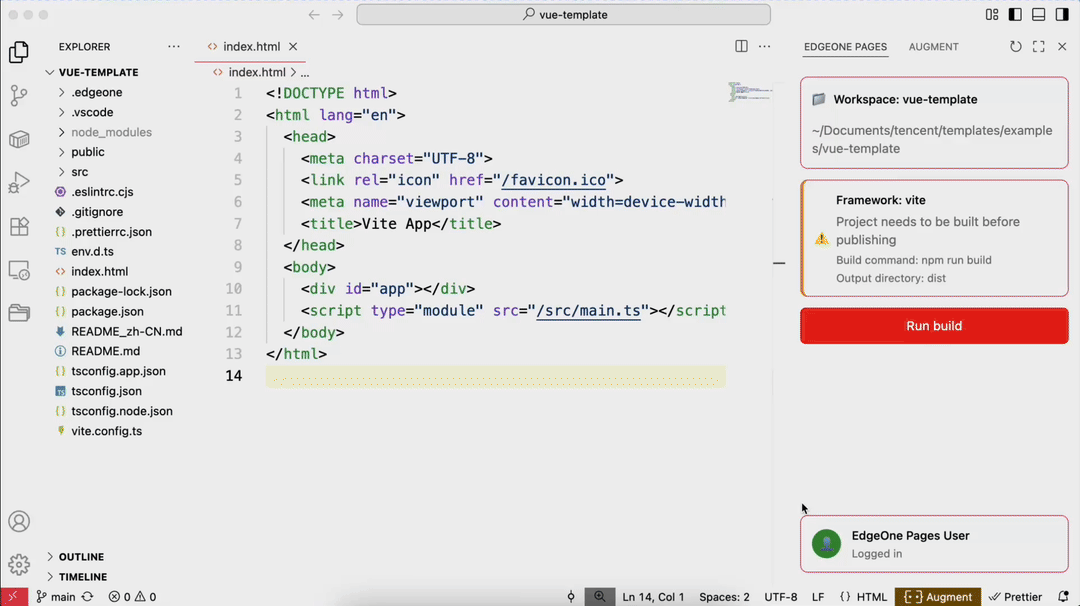Select the index.html editor tab
Viewport: 1080px width, 606px height.
pyautogui.click(x=251, y=46)
